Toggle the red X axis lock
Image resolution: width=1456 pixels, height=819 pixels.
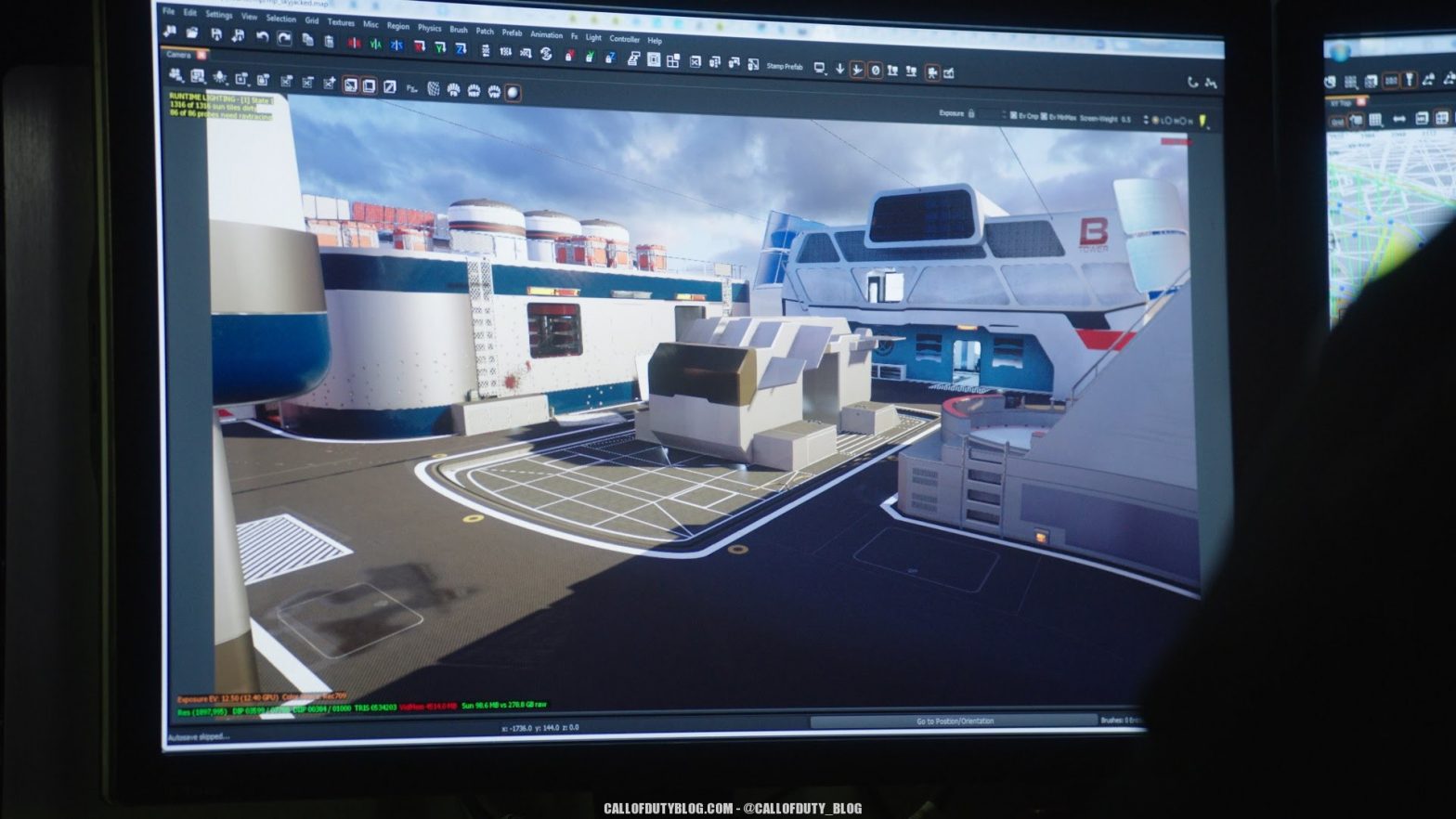568,55
